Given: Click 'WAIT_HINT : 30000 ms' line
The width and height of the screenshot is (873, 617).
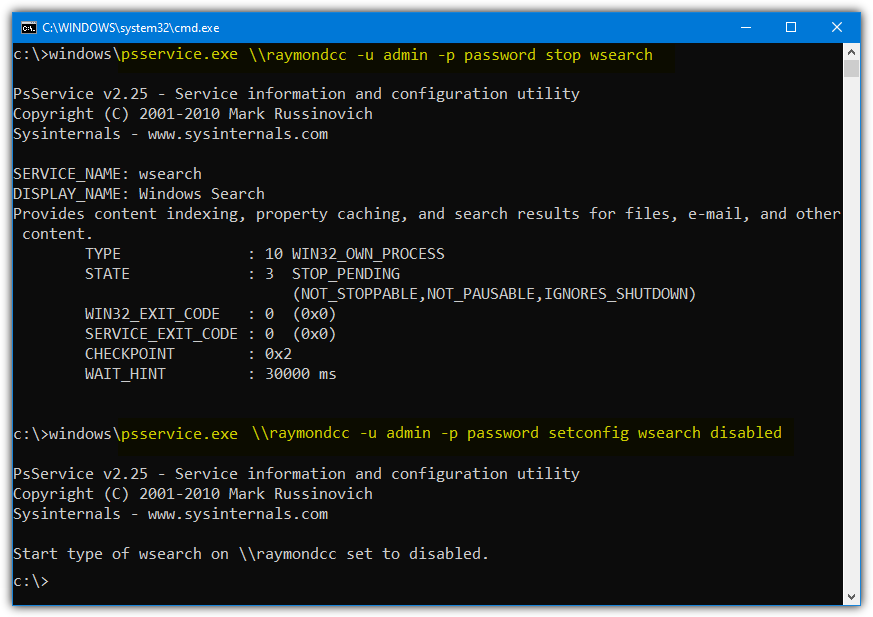Looking at the screenshot, I should pyautogui.click(x=210, y=374).
